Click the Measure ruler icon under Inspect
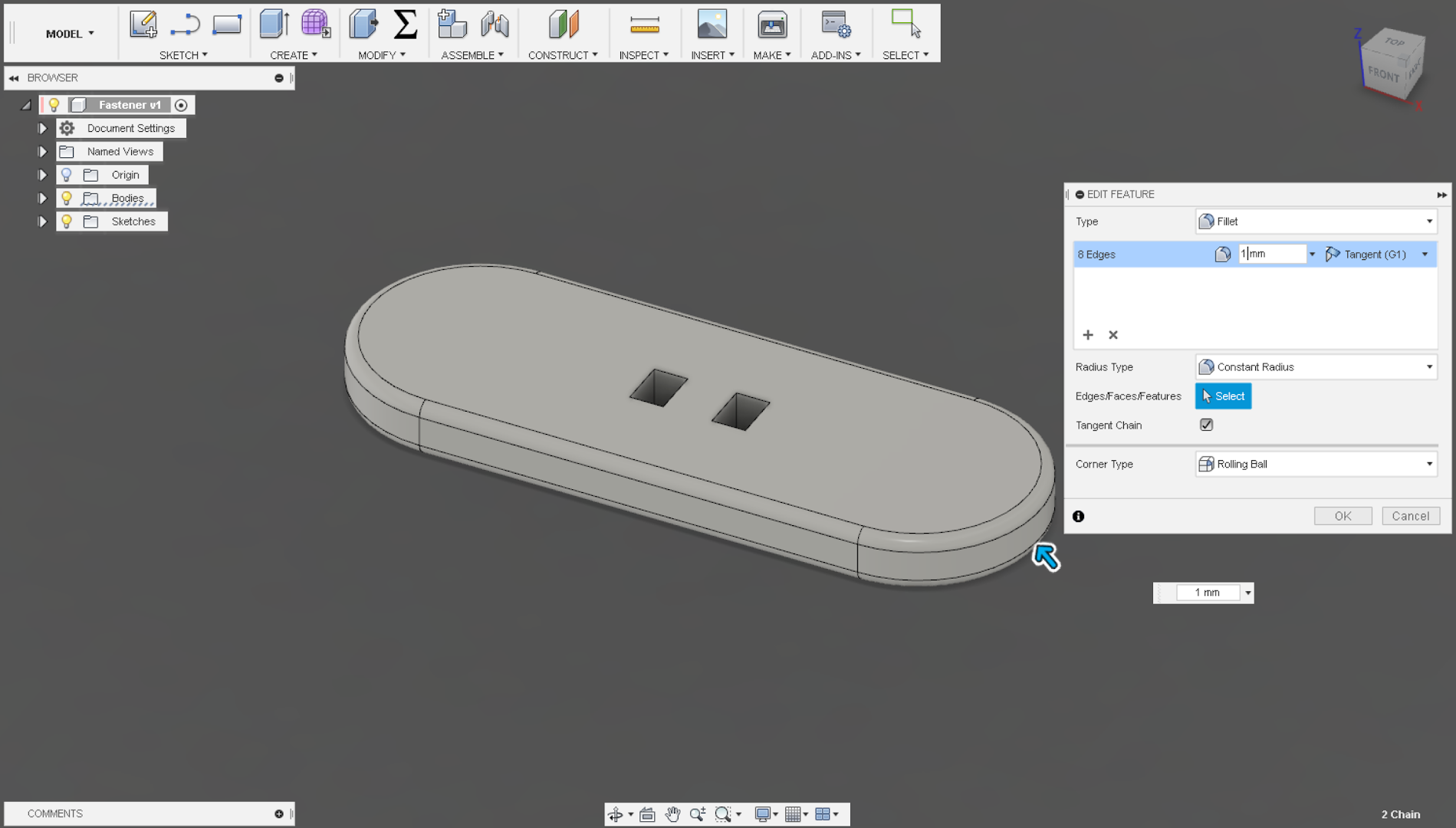Viewport: 1456px width, 828px height. (644, 26)
